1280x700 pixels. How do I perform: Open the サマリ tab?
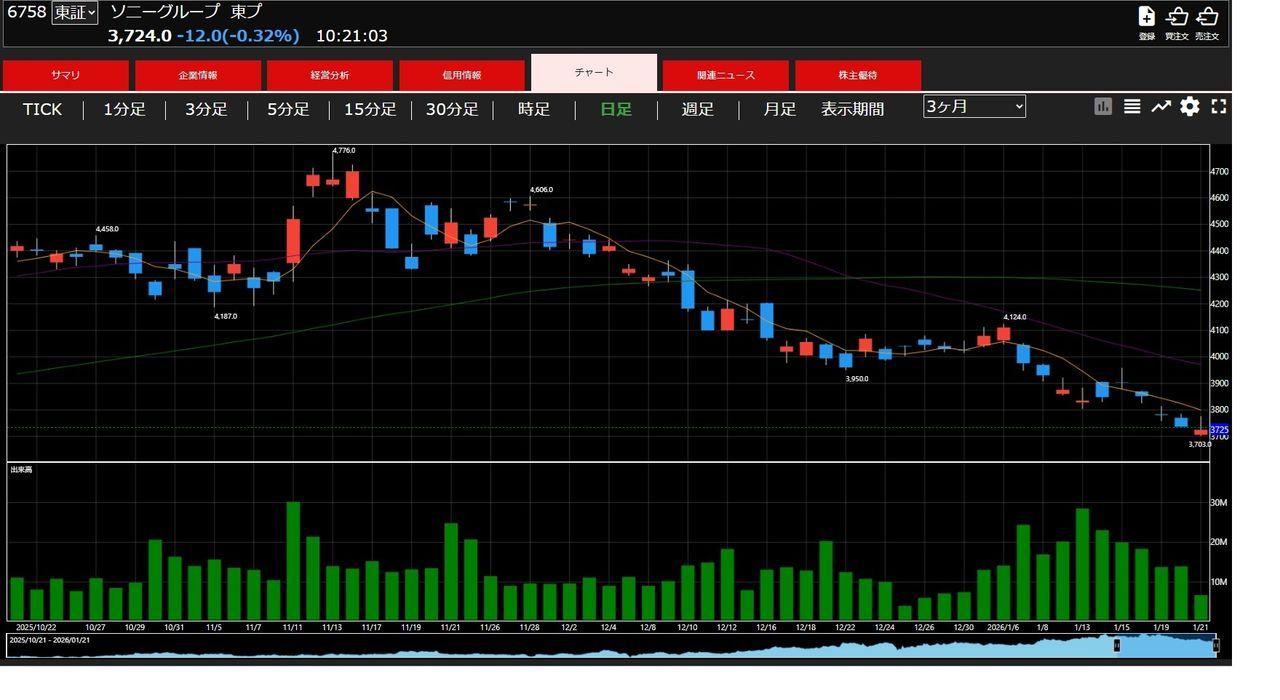click(x=66, y=75)
